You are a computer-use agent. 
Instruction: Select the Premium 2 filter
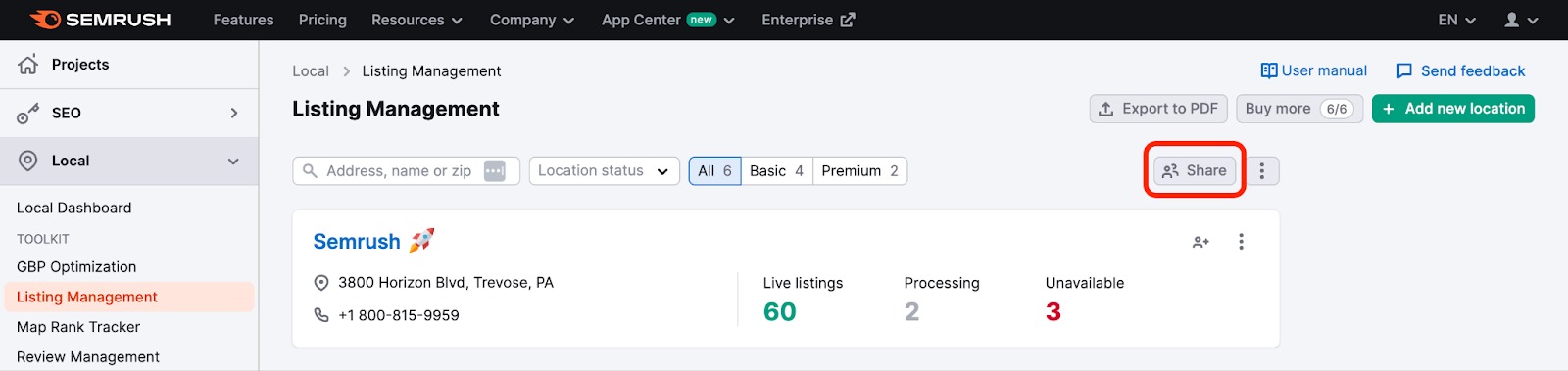coord(859,171)
